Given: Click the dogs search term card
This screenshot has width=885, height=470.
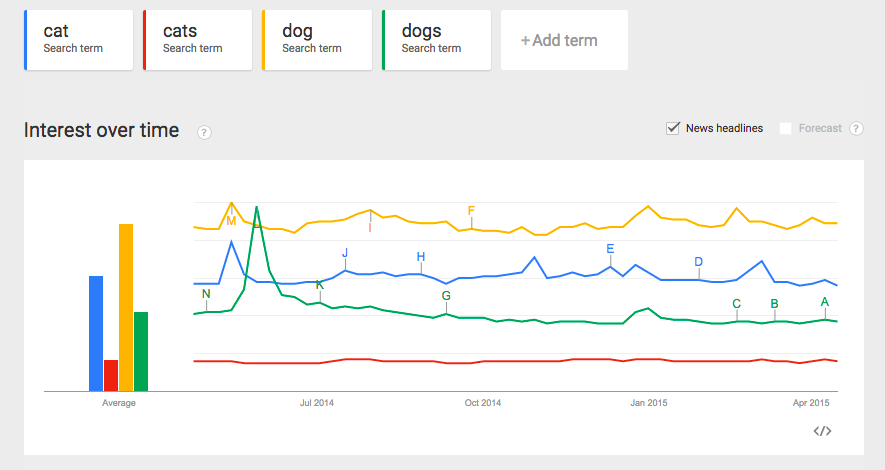Looking at the screenshot, I should pyautogui.click(x=436, y=41).
